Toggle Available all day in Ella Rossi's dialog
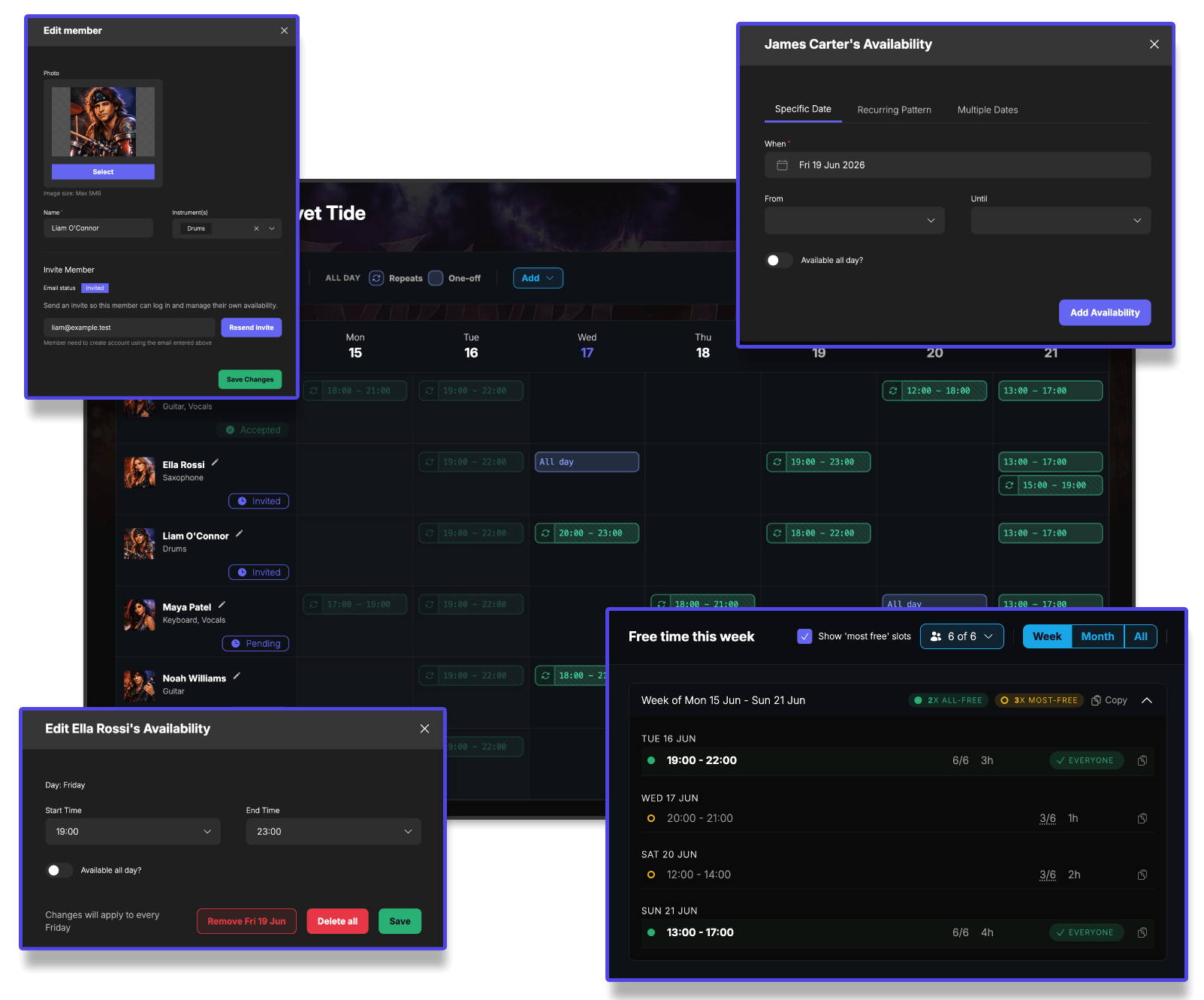 click(59, 870)
